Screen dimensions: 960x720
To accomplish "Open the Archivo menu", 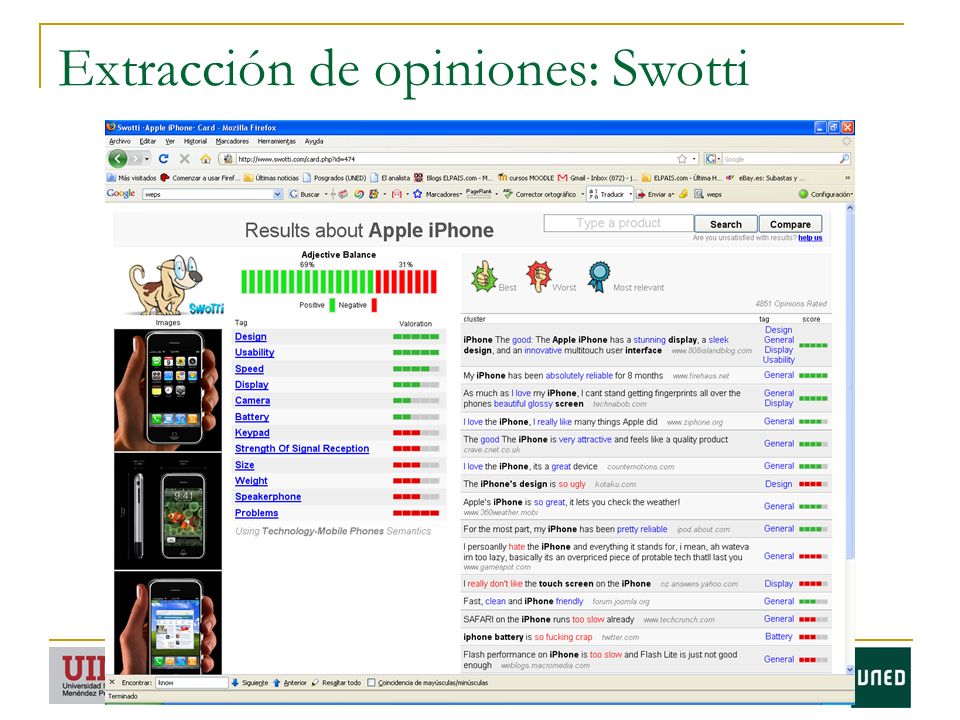I will [119, 141].
